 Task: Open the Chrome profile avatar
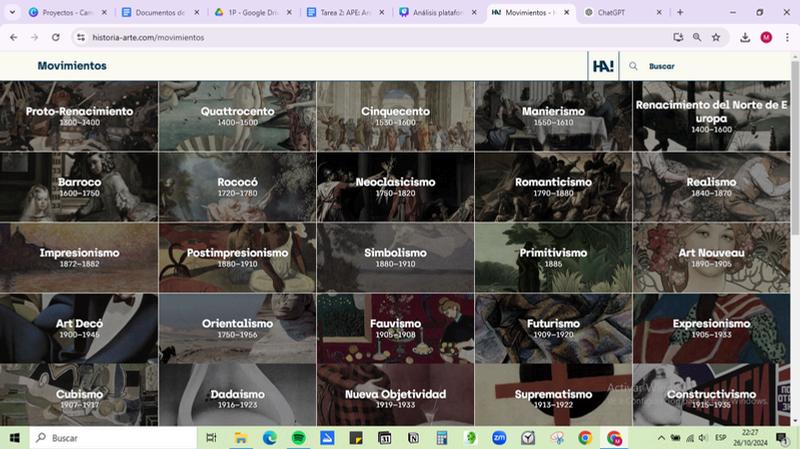(766, 37)
